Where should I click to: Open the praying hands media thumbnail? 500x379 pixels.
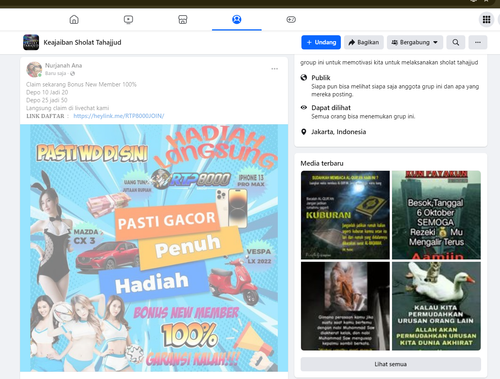[345, 306]
